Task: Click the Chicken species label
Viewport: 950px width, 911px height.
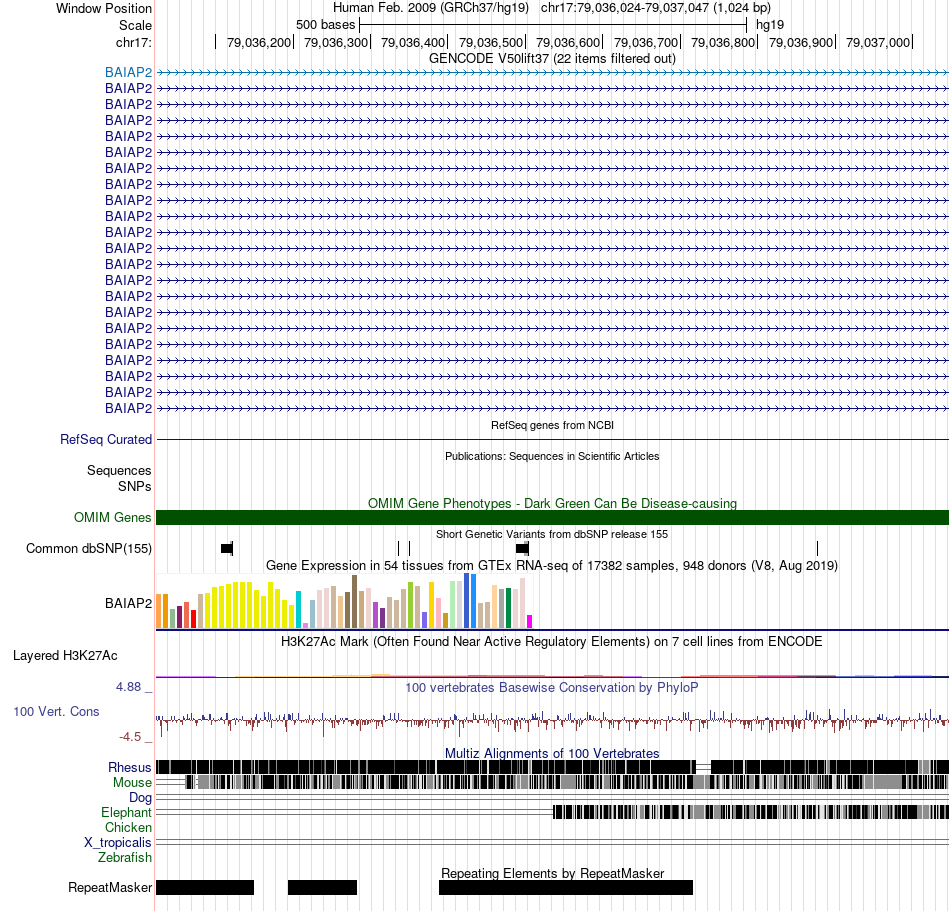Action: [x=128, y=827]
